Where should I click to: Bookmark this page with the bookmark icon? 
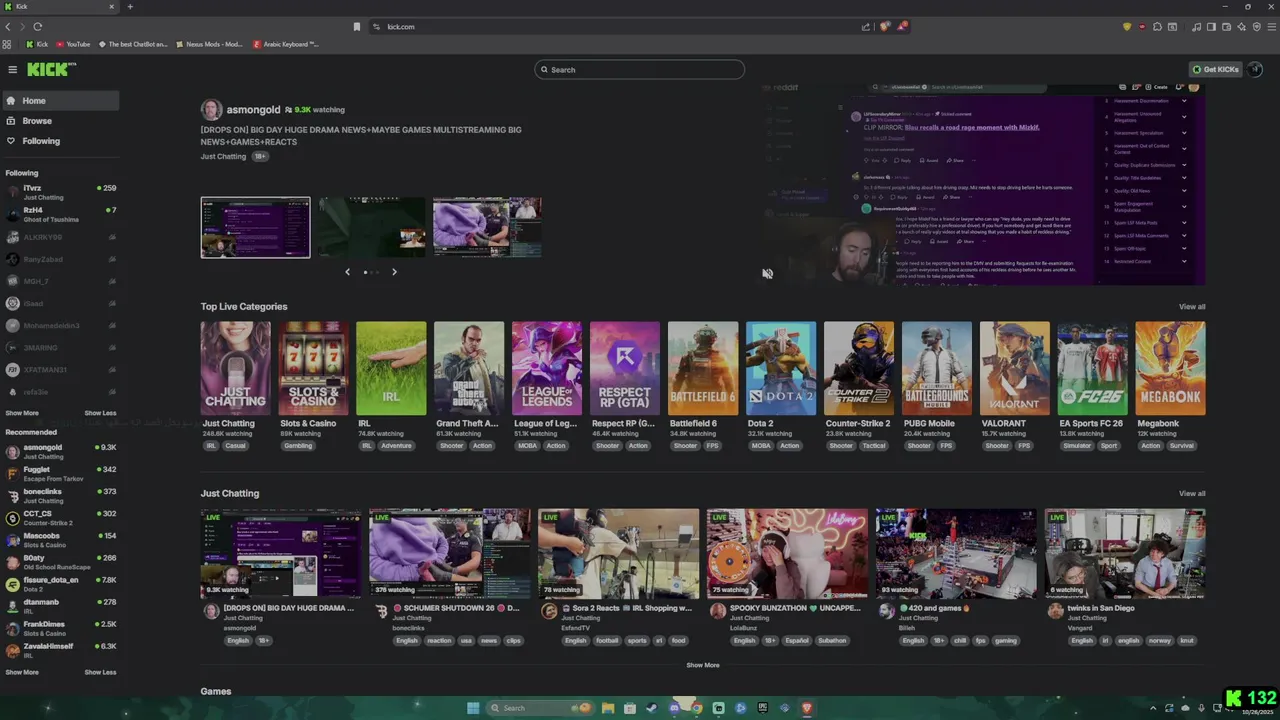pyautogui.click(x=357, y=27)
